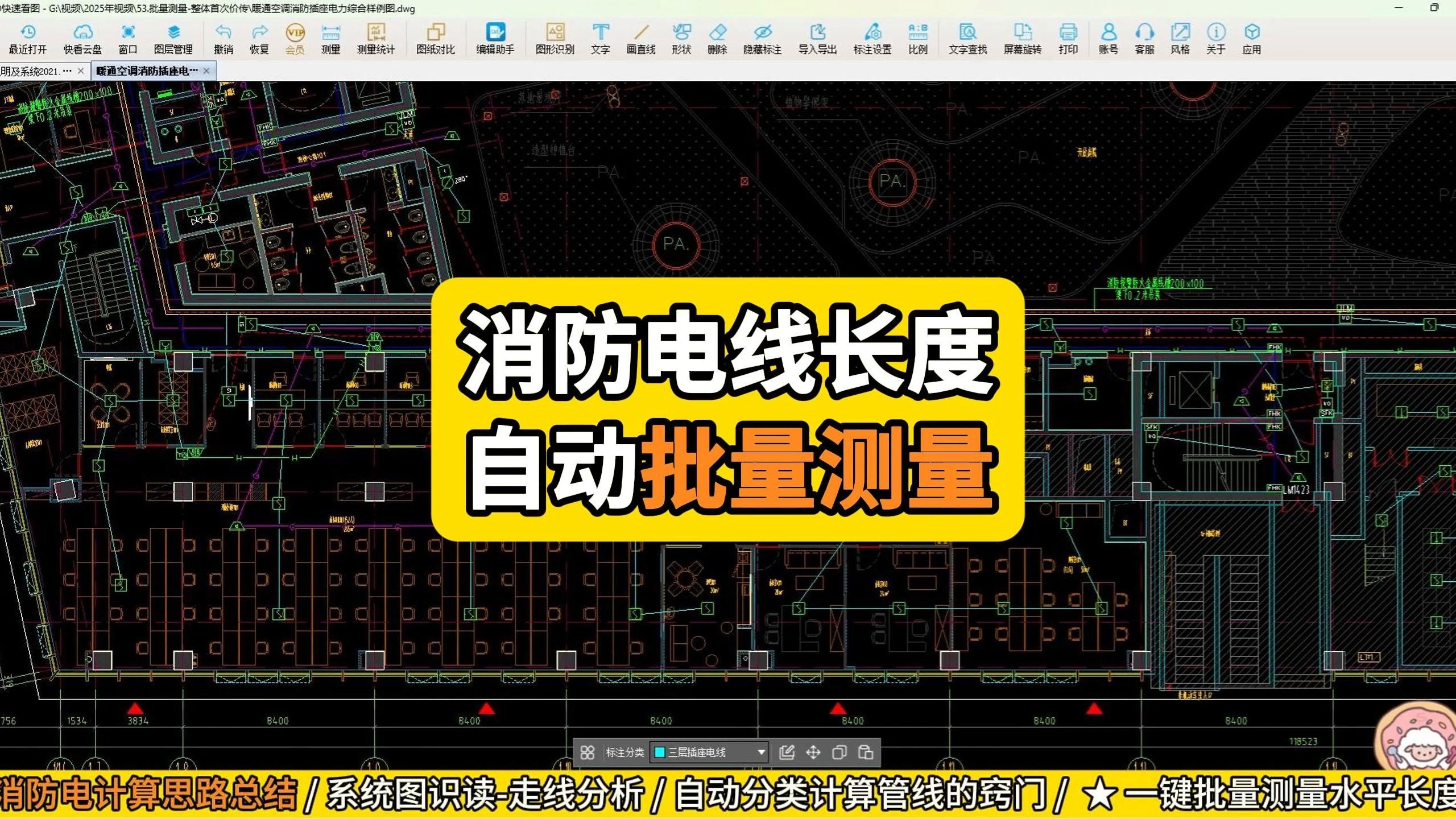Open the 图形识别 shape recognition tool
Viewport: 1456px width, 819px height.
(555, 39)
